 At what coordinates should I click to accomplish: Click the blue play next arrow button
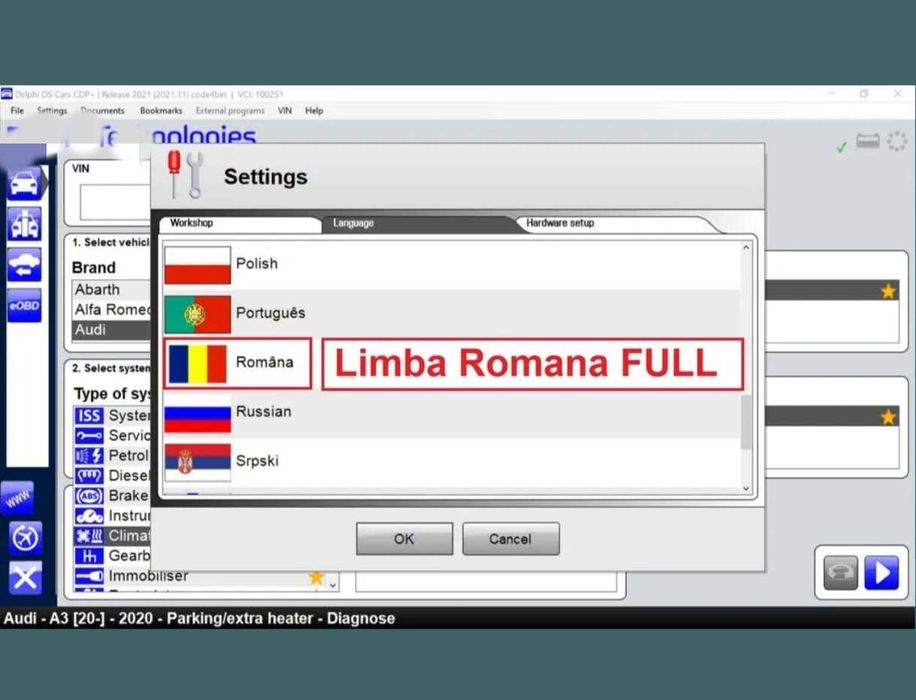point(882,573)
